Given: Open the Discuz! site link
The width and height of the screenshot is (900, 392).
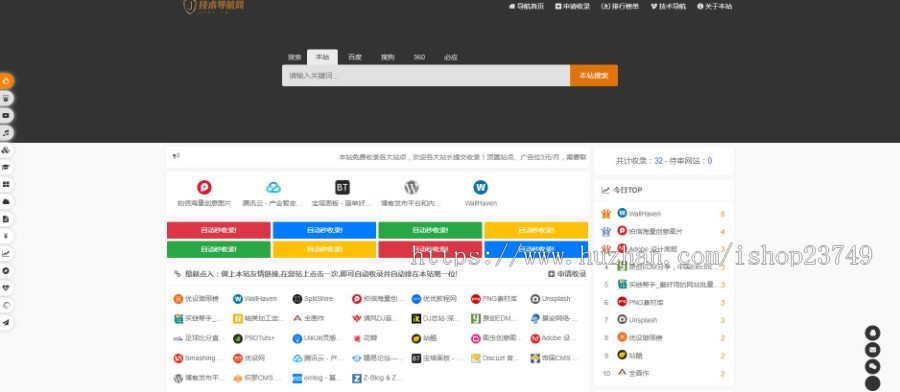Looking at the screenshot, I should coord(495,358).
